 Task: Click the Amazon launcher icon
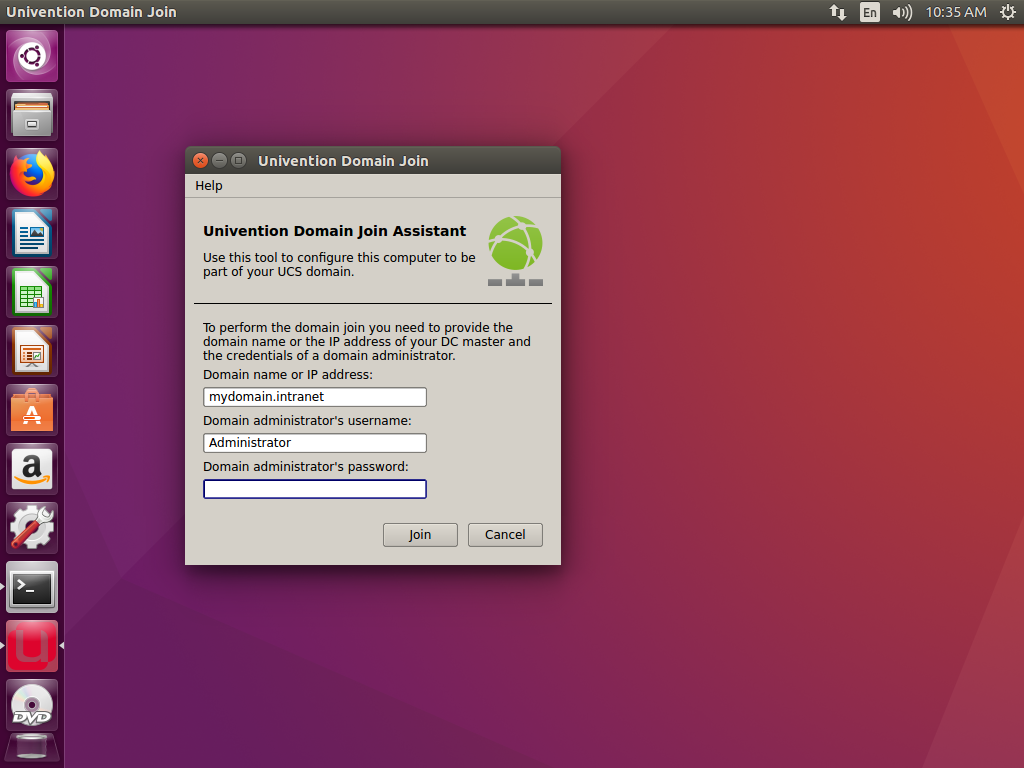pos(32,469)
